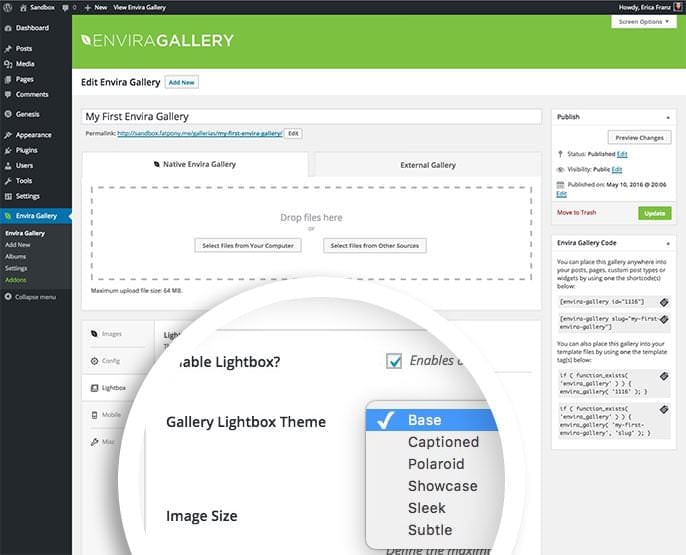Edit the Published status
The image size is (686, 555).
coord(622,154)
